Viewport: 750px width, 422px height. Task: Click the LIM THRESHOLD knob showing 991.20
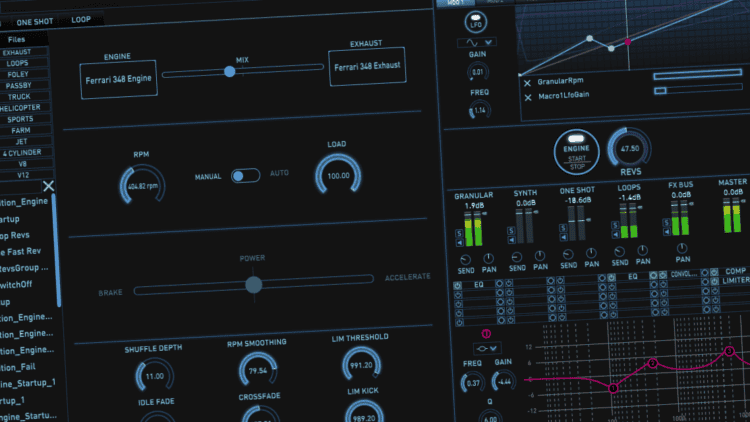[x=361, y=365]
